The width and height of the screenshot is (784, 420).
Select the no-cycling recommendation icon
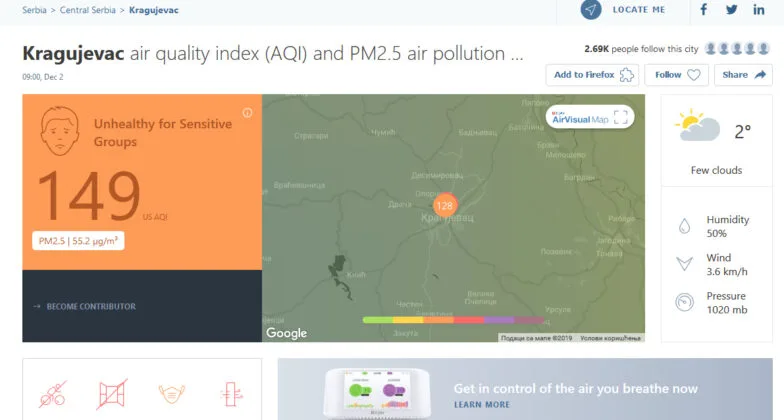tap(52, 393)
